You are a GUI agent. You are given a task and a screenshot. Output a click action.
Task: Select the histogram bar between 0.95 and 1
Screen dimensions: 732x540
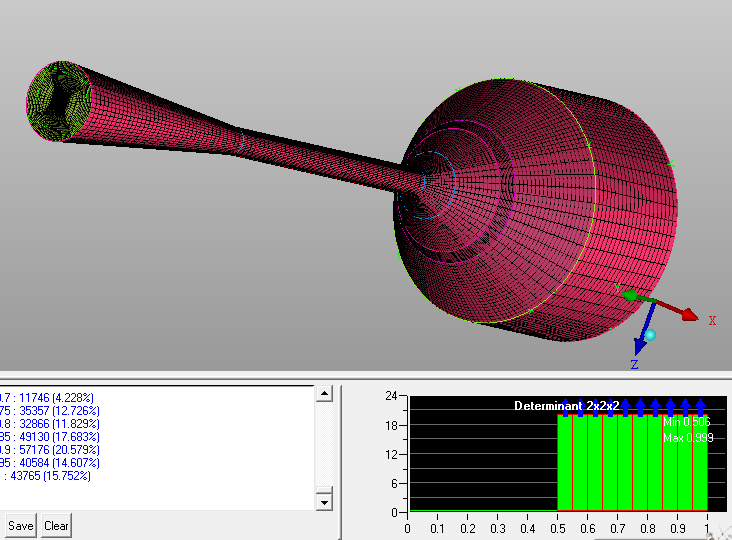point(700,463)
